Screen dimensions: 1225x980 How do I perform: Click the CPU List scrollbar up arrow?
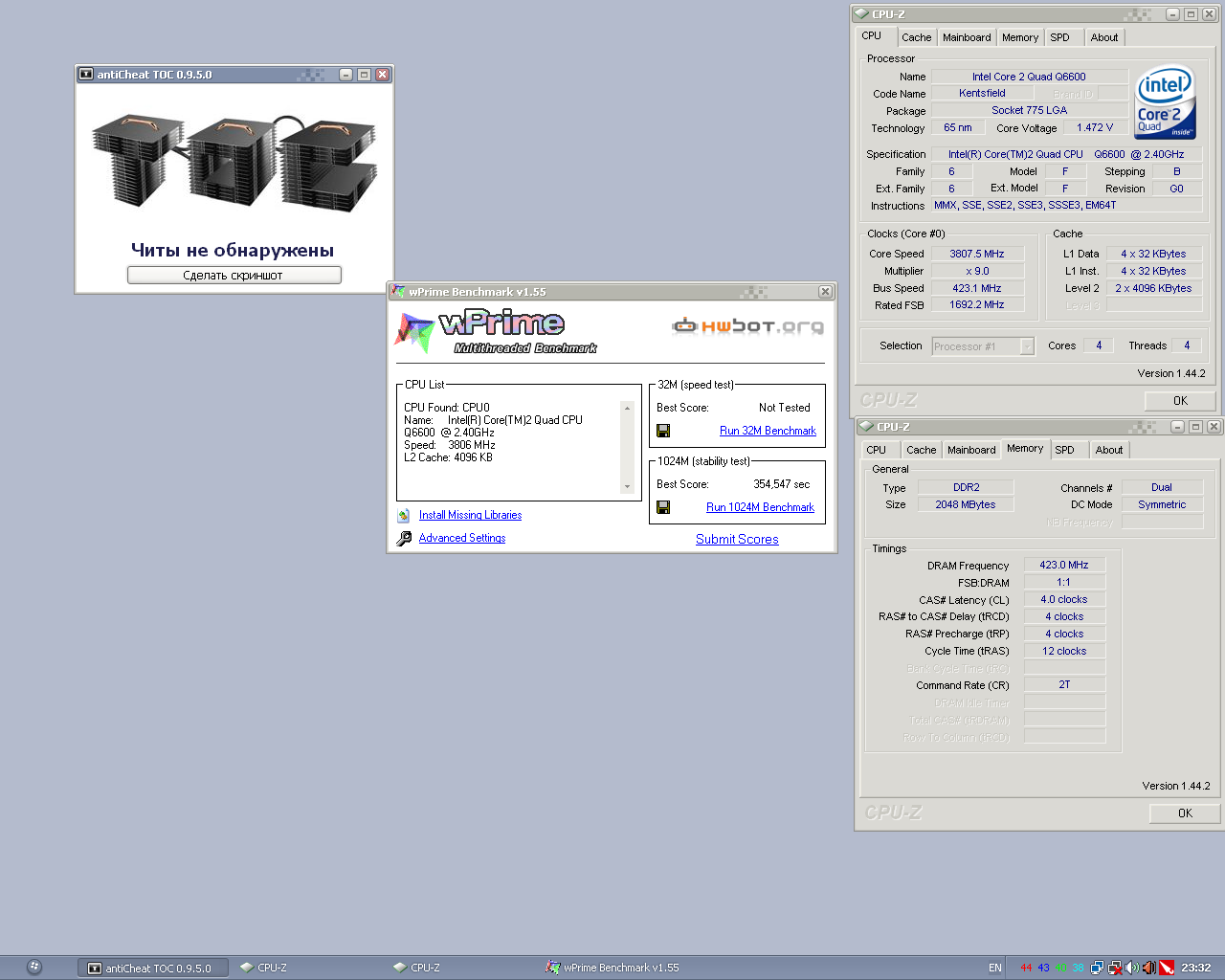point(628,408)
